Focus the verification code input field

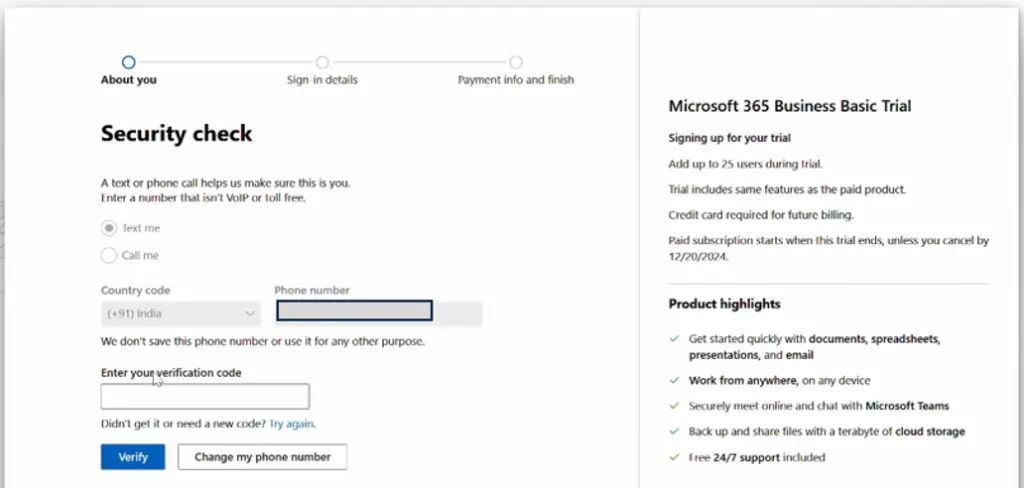pos(205,397)
